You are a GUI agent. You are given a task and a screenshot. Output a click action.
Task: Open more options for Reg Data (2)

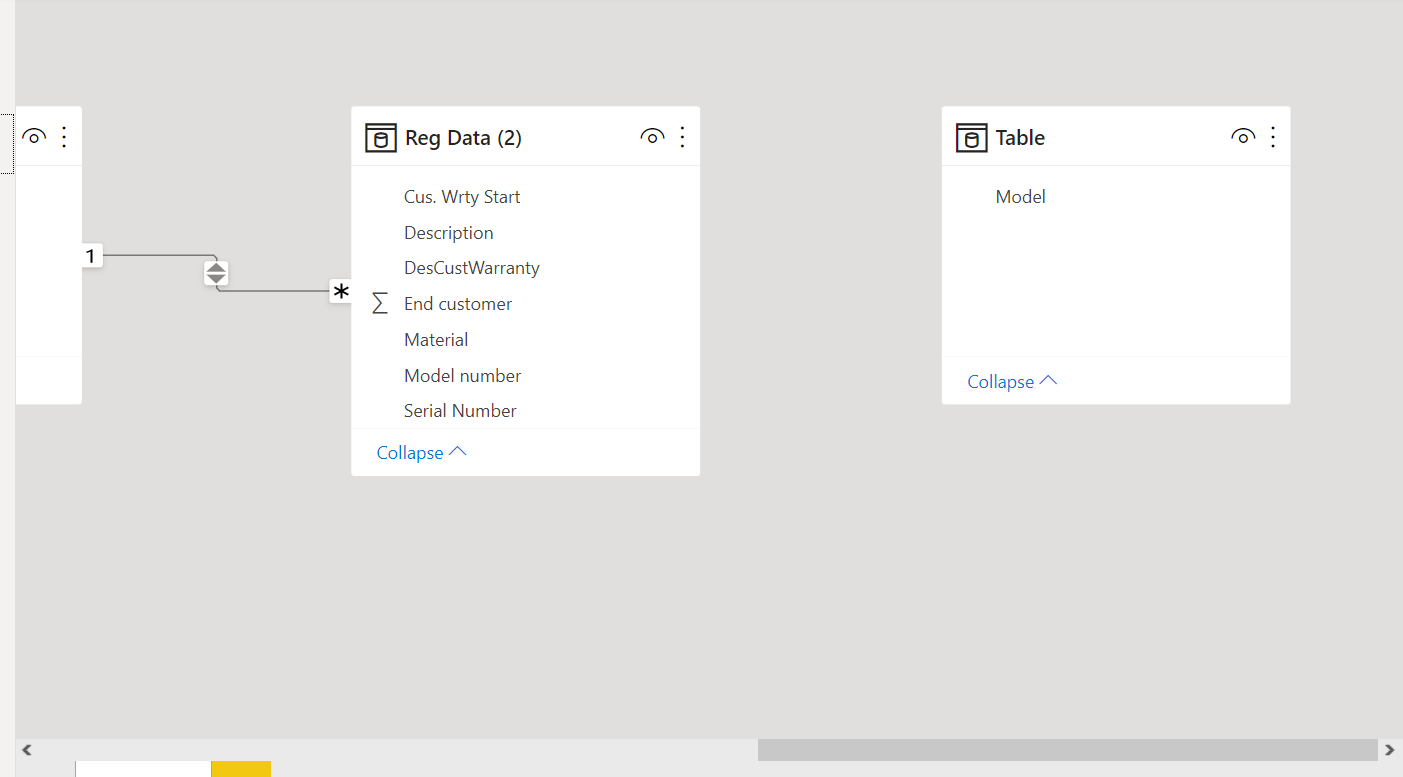[682, 137]
